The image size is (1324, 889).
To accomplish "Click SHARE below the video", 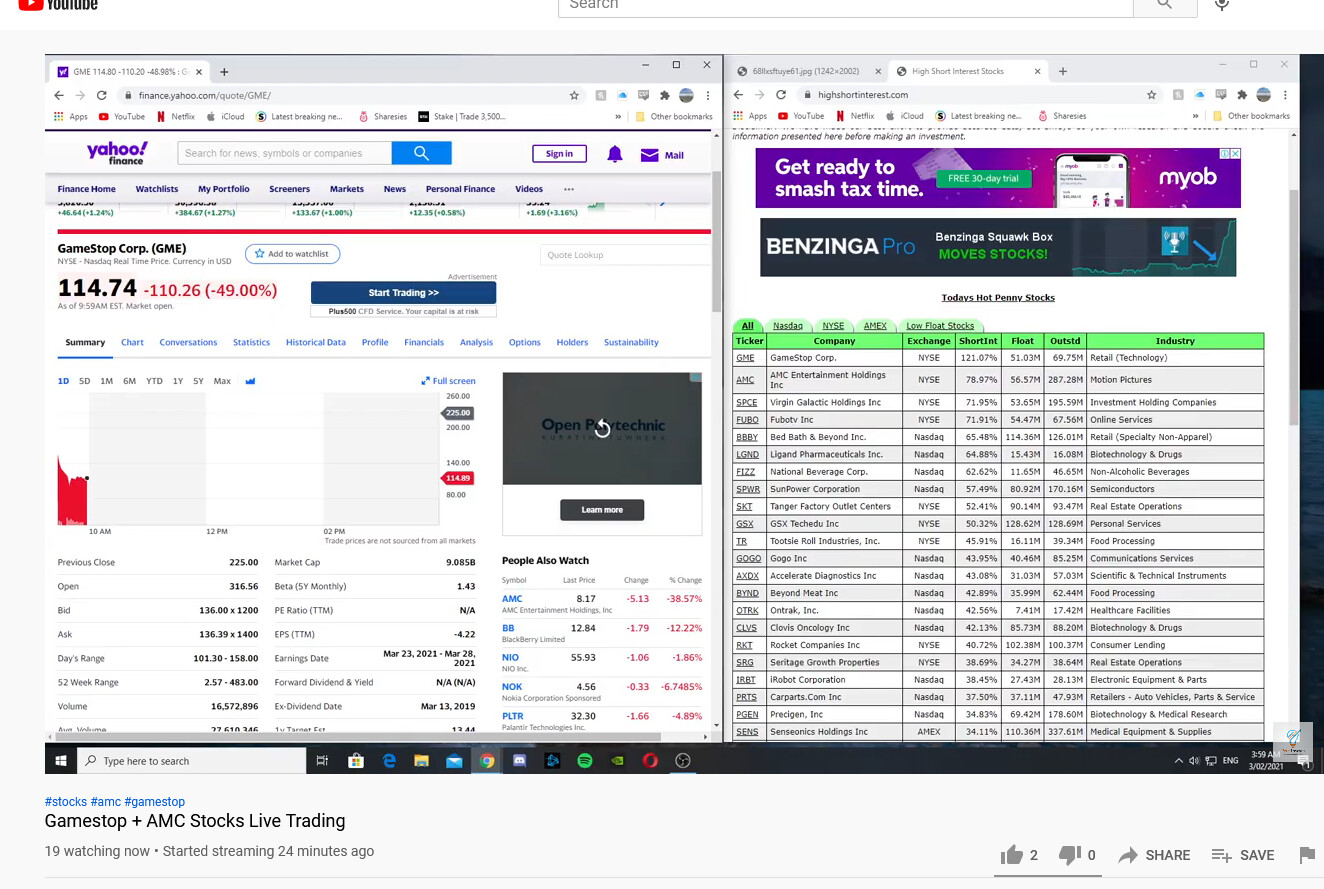I will [x=1154, y=855].
